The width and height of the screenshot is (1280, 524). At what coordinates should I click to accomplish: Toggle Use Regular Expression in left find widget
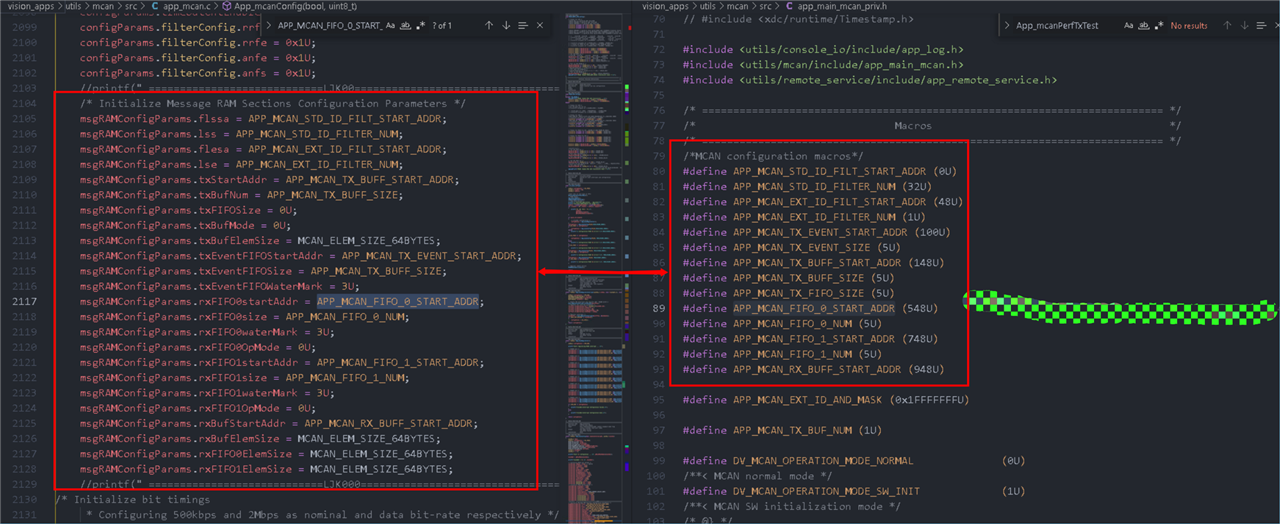pos(421,26)
